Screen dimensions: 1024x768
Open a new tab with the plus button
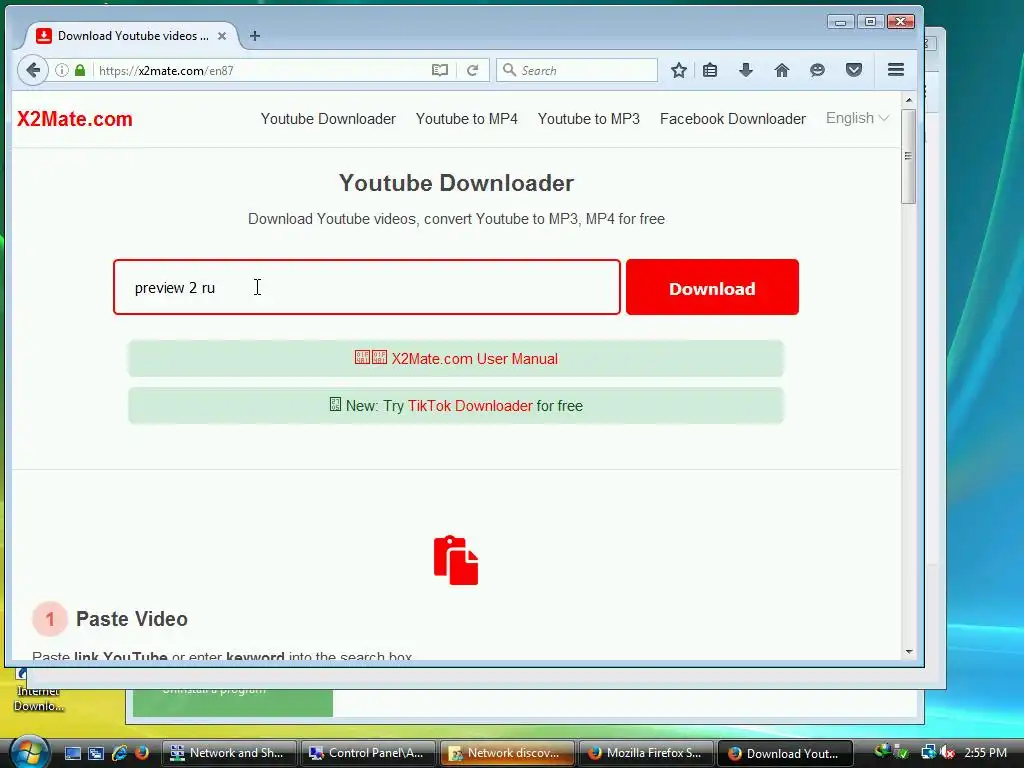tap(255, 36)
